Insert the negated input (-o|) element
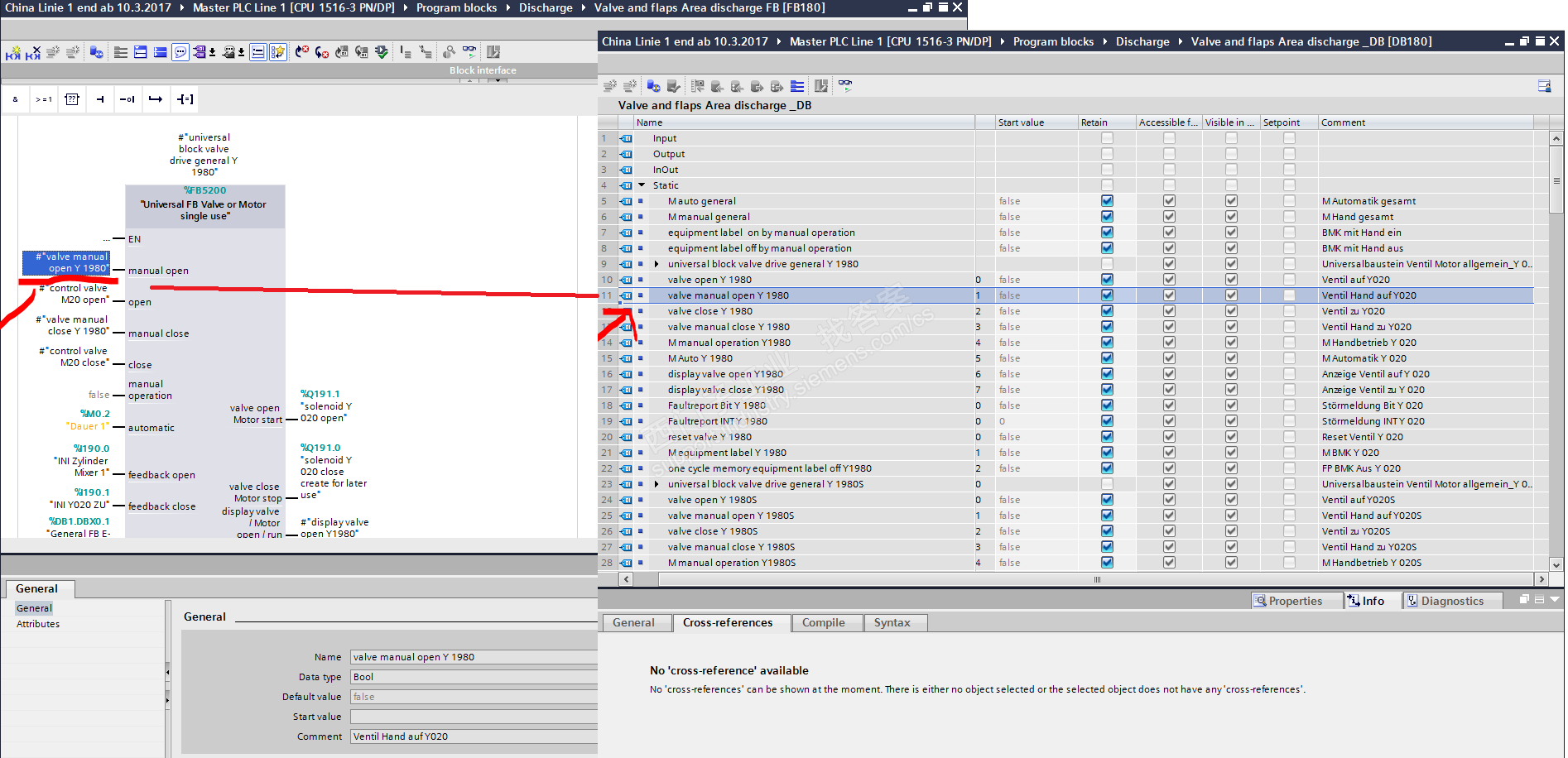Image resolution: width=1568 pixels, height=758 pixels. click(x=127, y=99)
